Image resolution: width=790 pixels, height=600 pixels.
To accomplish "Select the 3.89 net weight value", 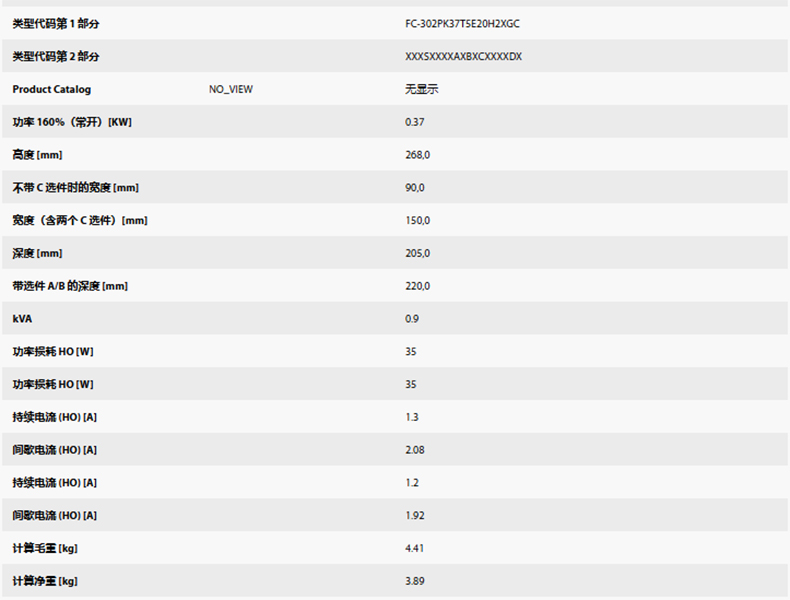I will click(415, 581).
